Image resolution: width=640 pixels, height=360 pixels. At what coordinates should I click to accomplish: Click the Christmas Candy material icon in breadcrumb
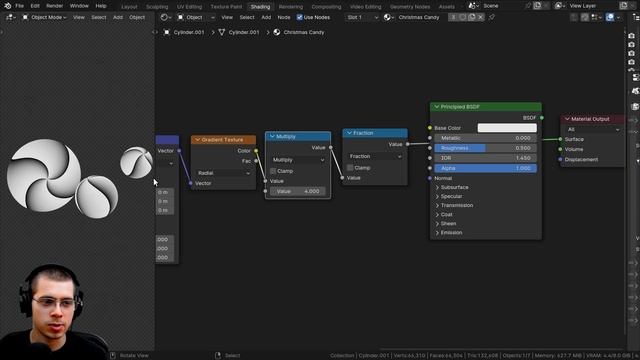(277, 32)
